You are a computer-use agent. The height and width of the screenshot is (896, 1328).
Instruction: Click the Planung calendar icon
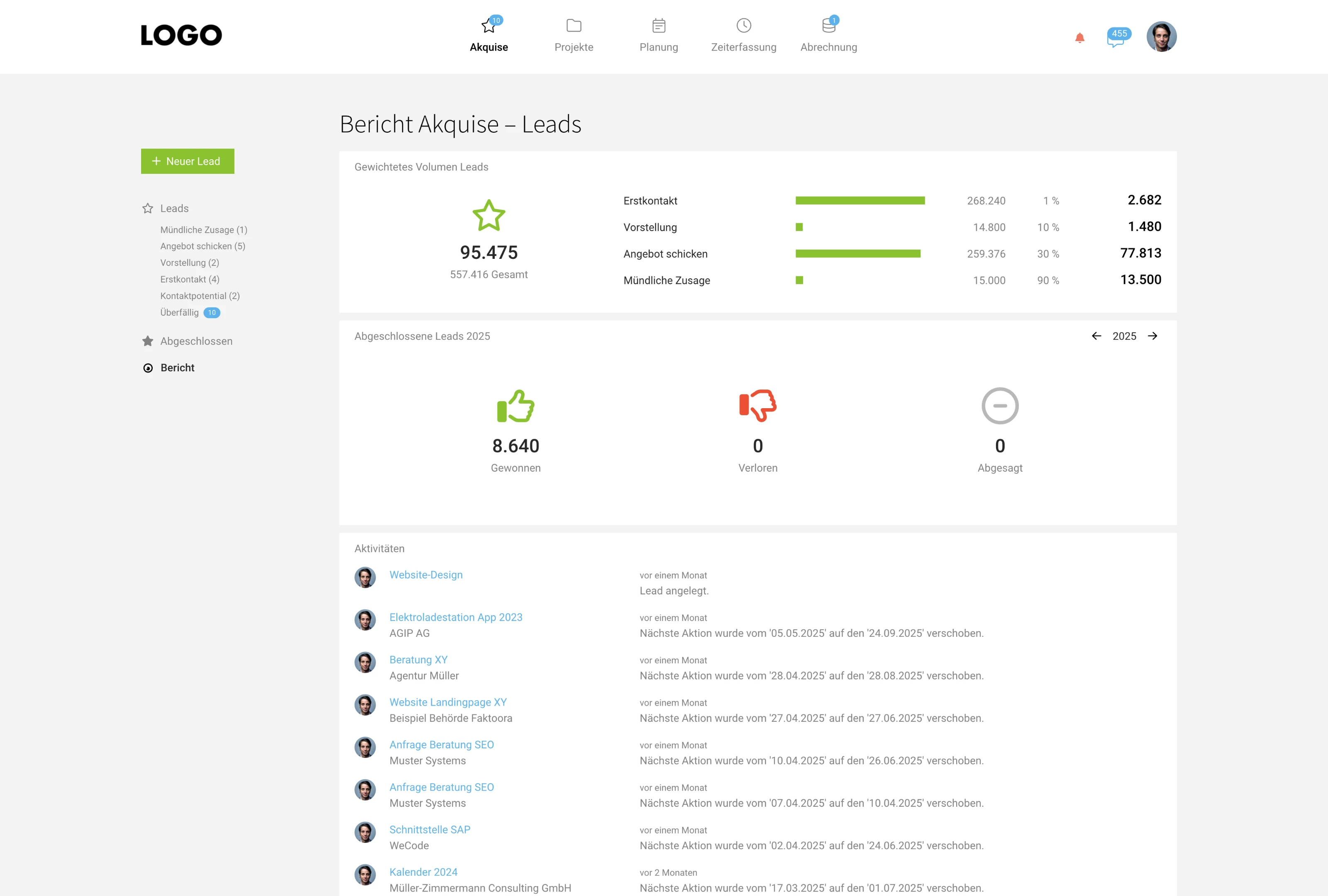[x=658, y=26]
